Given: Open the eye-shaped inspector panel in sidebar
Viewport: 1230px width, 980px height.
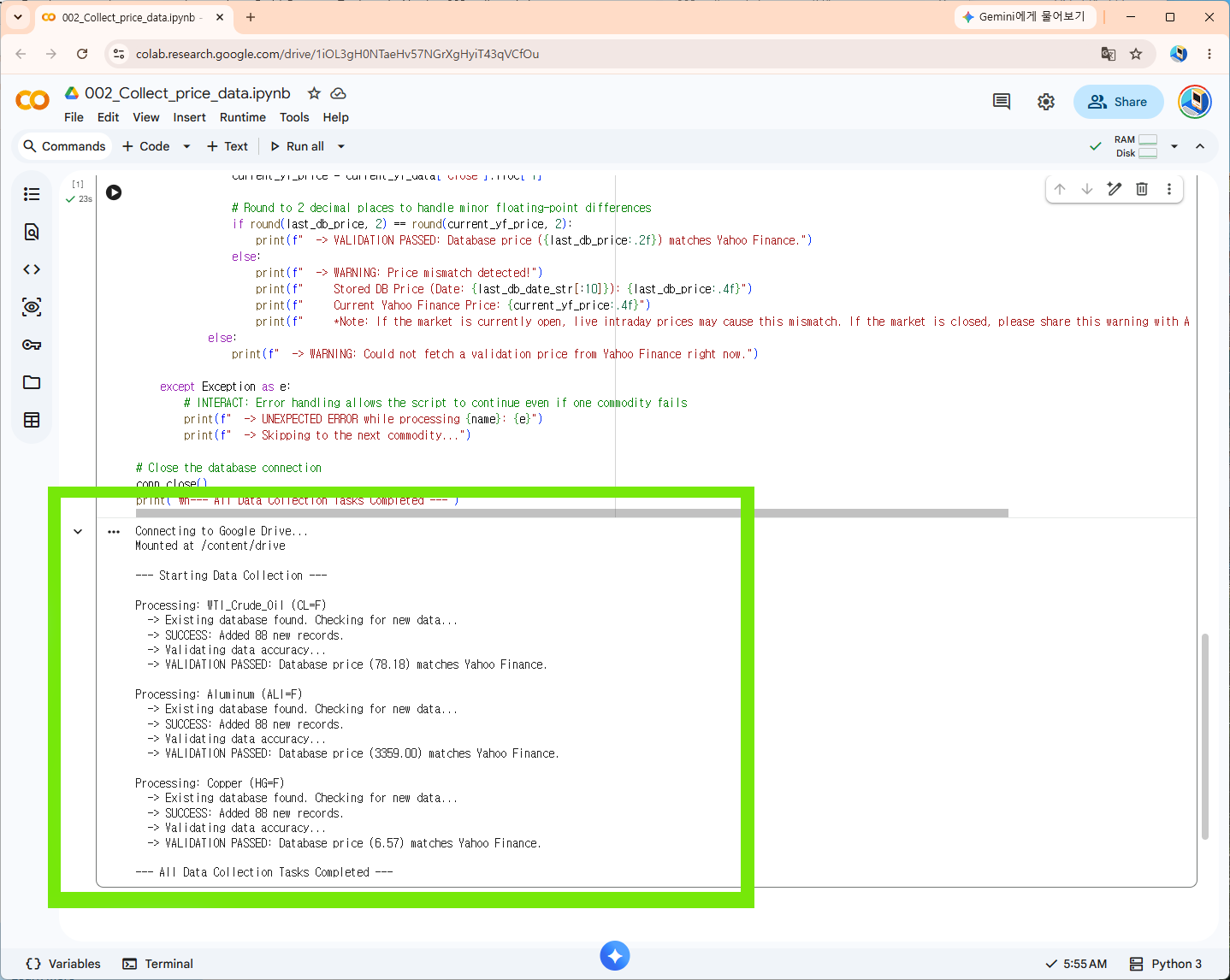Looking at the screenshot, I should tap(32, 307).
